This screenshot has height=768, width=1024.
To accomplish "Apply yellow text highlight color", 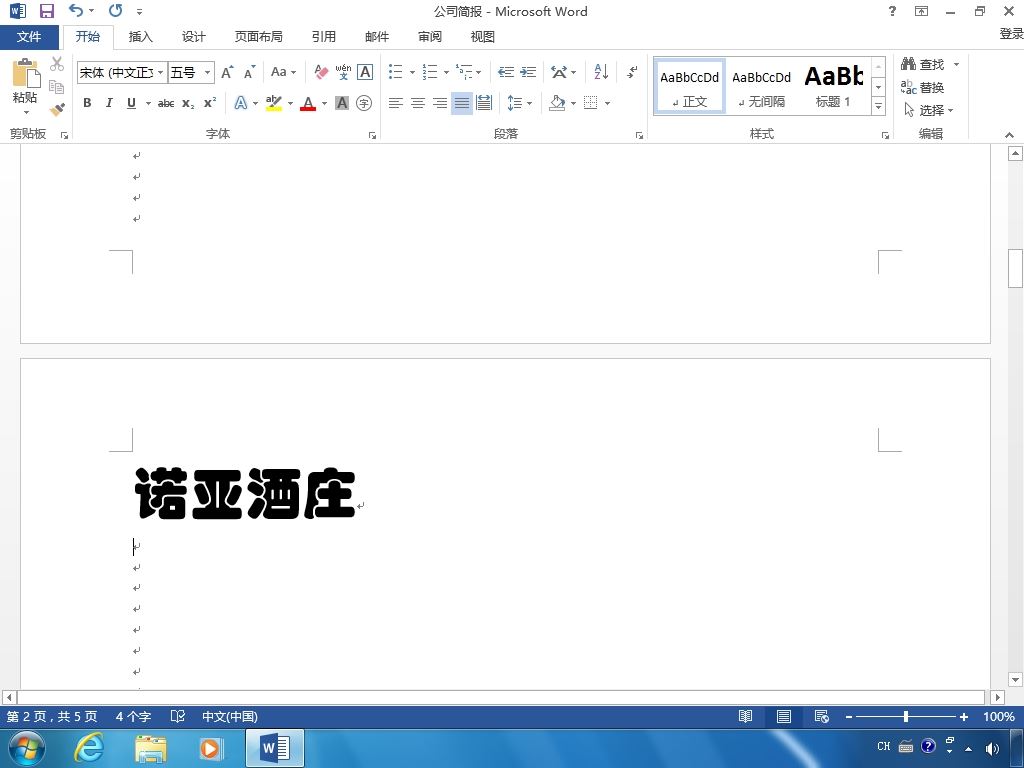I will tap(274, 103).
